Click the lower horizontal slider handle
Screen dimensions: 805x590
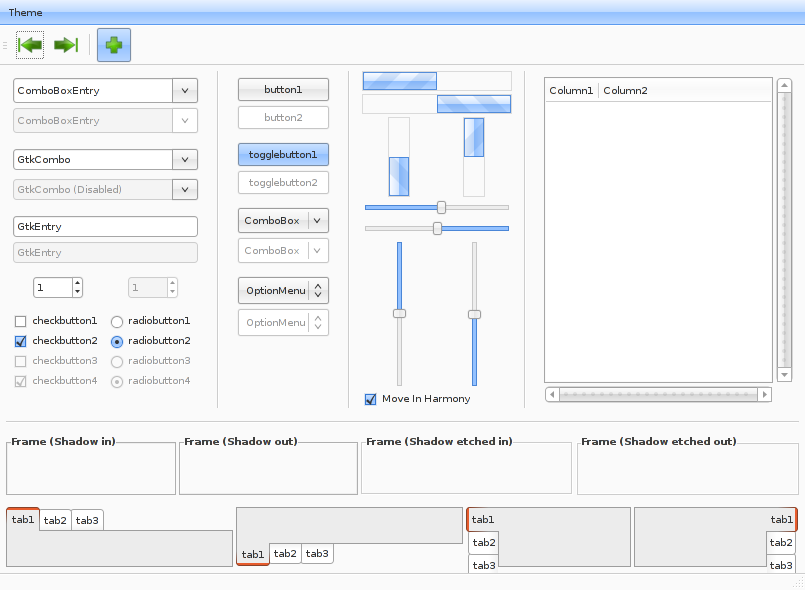click(437, 229)
